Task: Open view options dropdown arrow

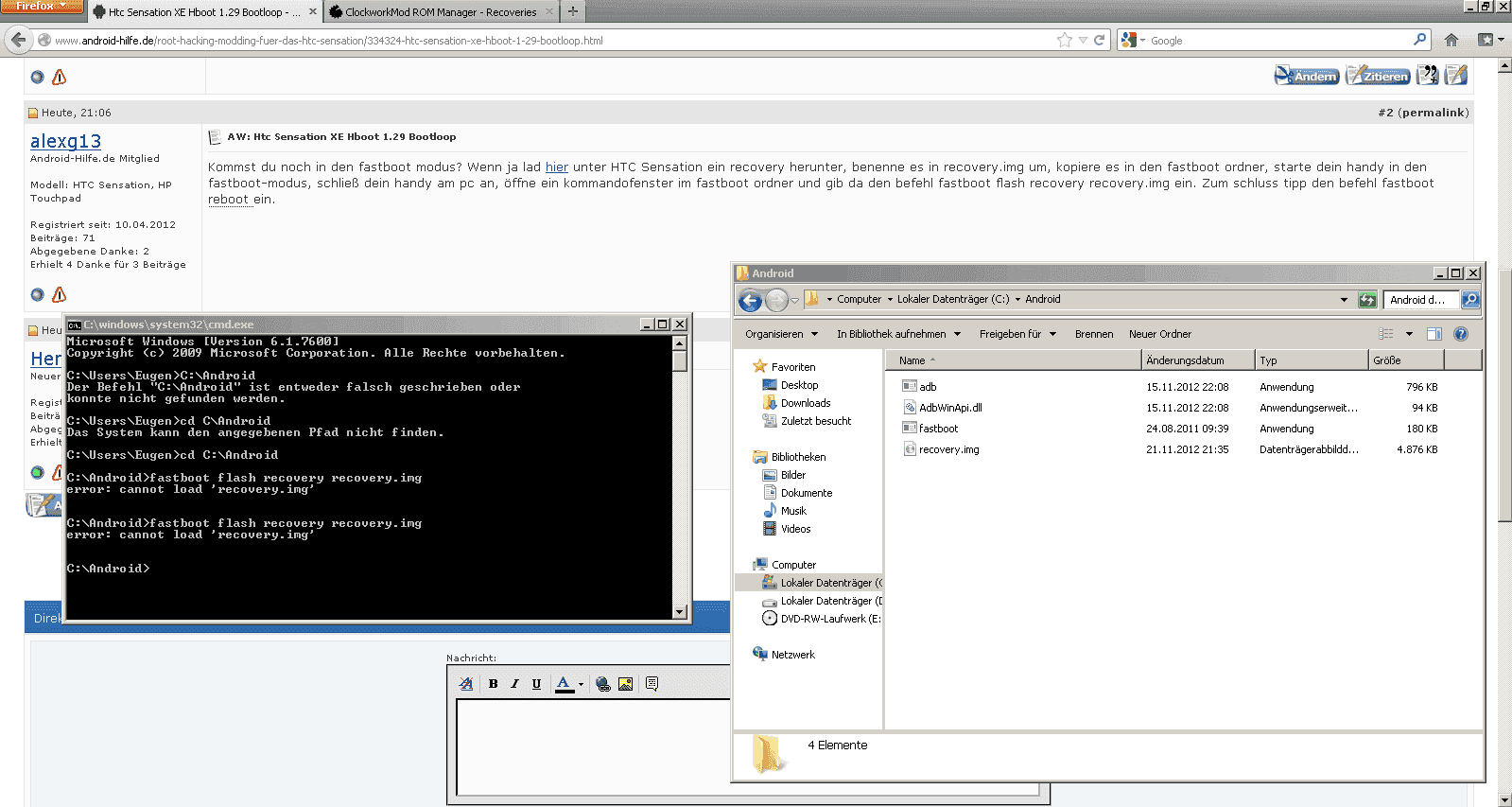Action: click(1409, 334)
